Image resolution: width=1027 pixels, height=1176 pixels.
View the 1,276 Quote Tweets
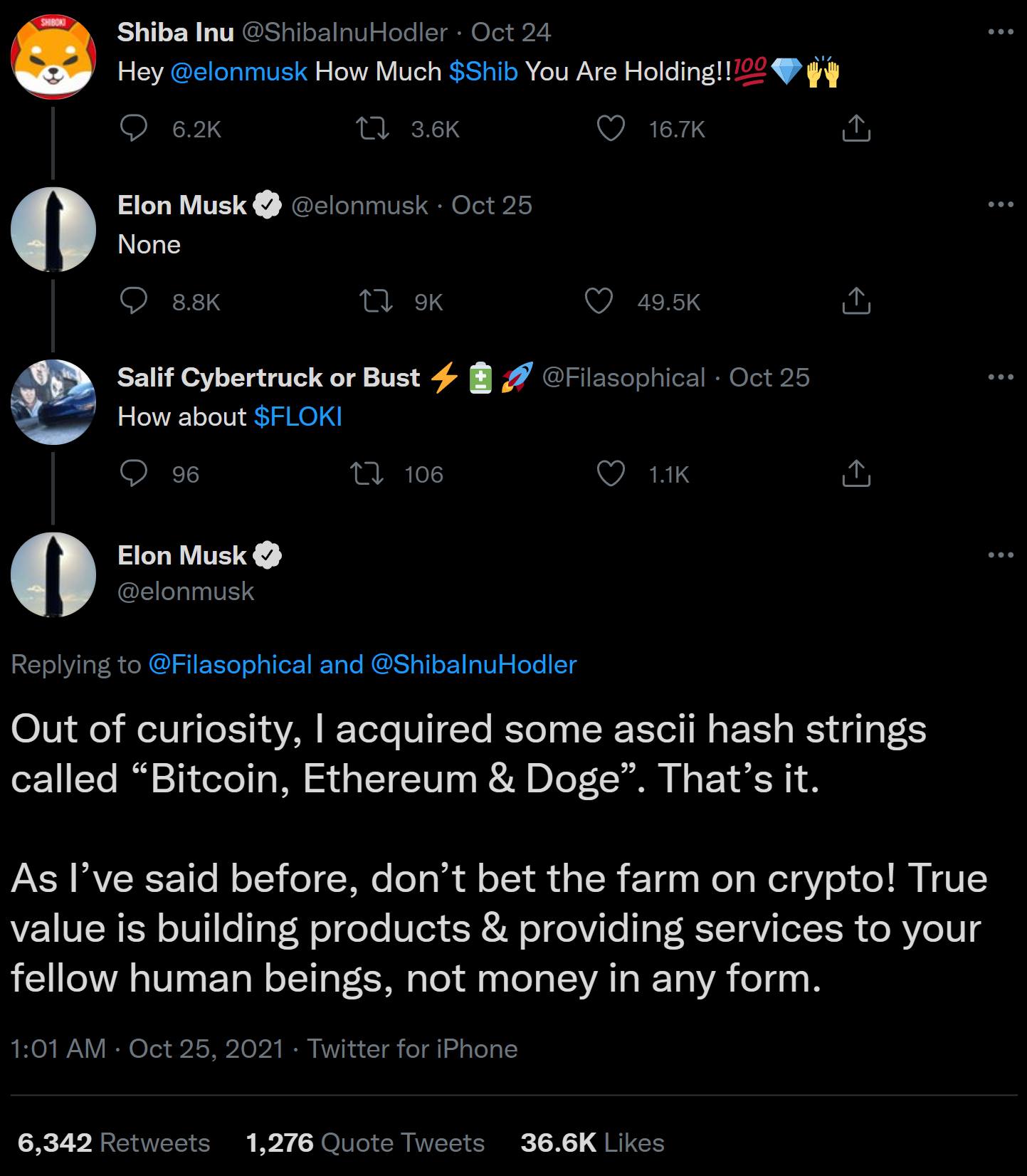tap(365, 1143)
